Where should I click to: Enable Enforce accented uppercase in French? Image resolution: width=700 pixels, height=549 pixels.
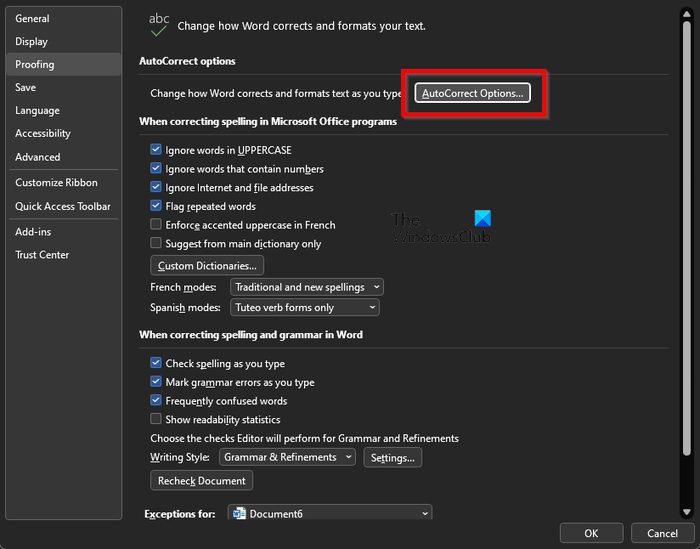(x=156, y=225)
